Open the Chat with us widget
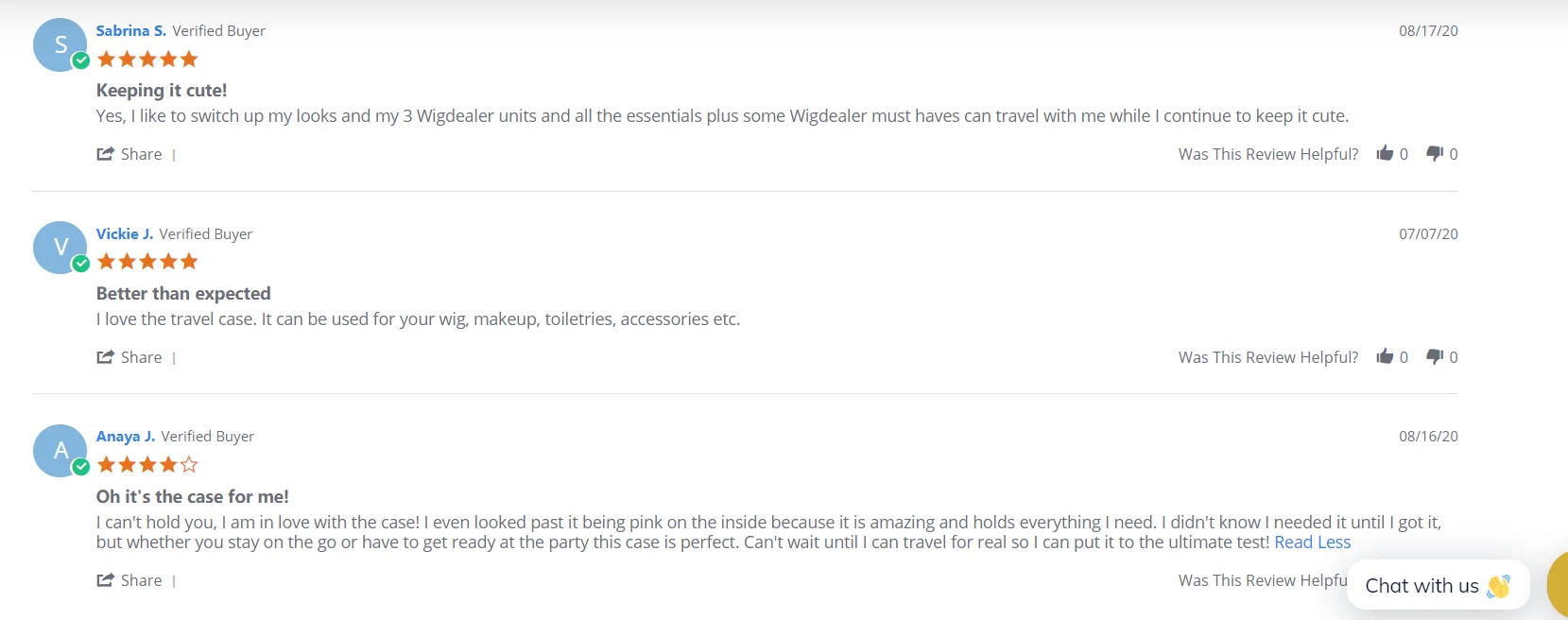This screenshot has width=1568, height=620. point(1437,586)
